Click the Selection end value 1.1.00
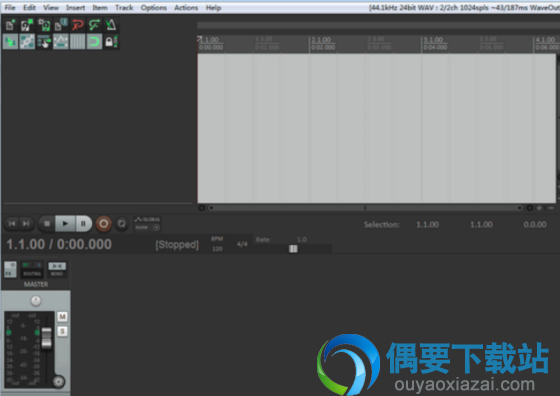Image resolution: width=560 pixels, height=396 pixels. coord(481,225)
